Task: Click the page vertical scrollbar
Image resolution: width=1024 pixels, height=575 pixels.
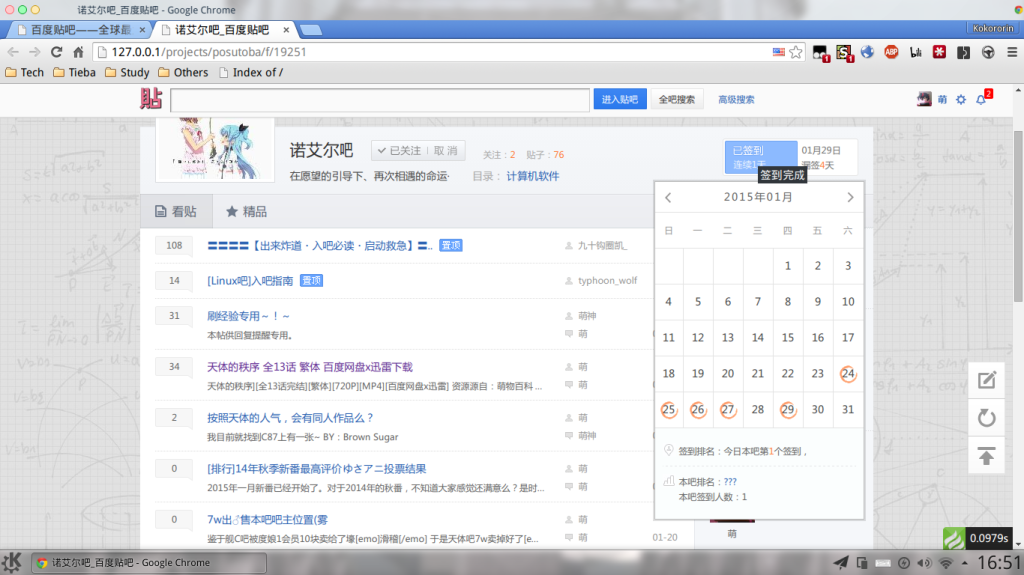Action: point(1018,216)
